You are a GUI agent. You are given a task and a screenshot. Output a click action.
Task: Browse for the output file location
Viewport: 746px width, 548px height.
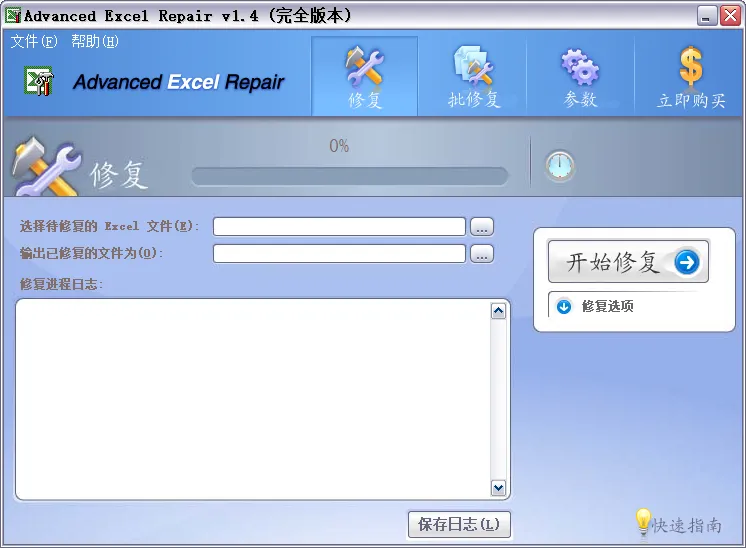tap(482, 254)
